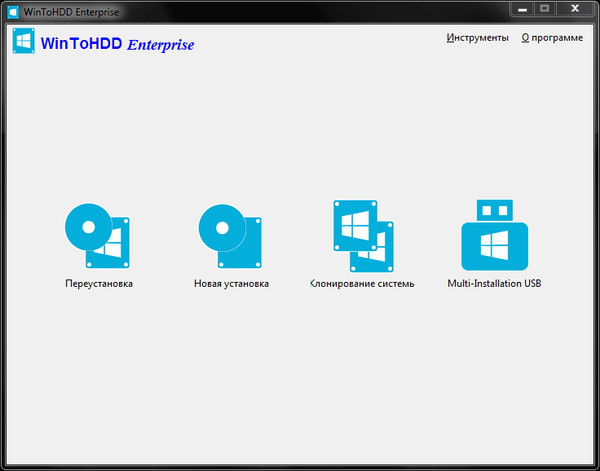Open the Инструменты menu
This screenshot has height=471, width=600.
pos(477,38)
